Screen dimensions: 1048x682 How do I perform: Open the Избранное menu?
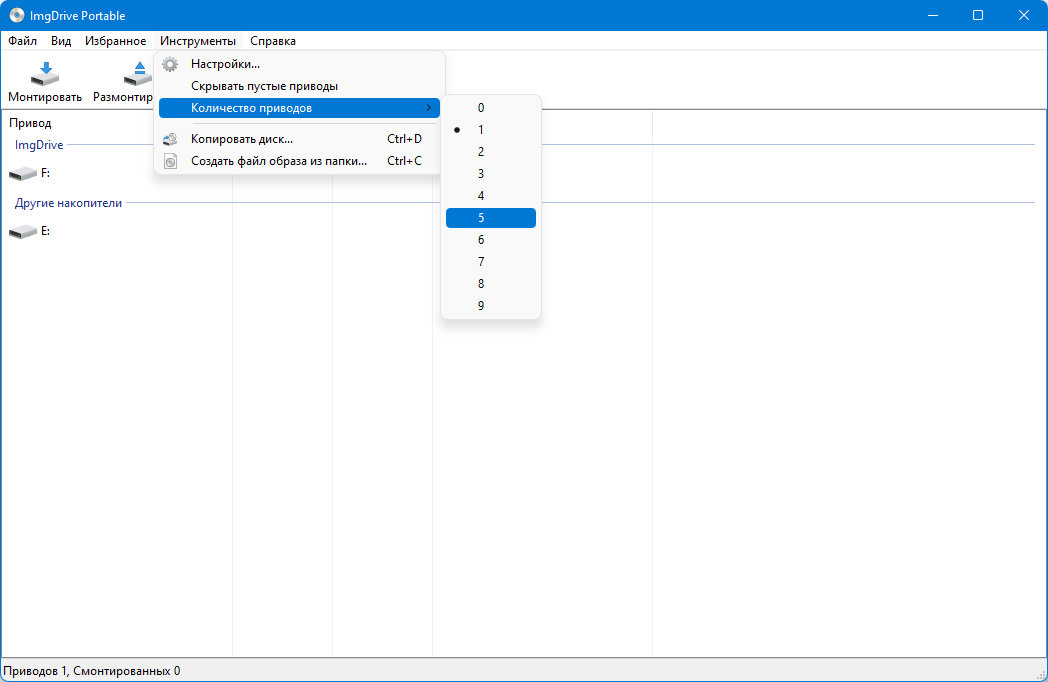(116, 41)
